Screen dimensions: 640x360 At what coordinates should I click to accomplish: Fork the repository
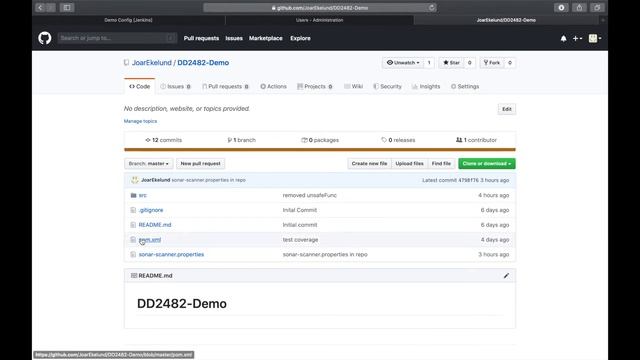[492, 62]
